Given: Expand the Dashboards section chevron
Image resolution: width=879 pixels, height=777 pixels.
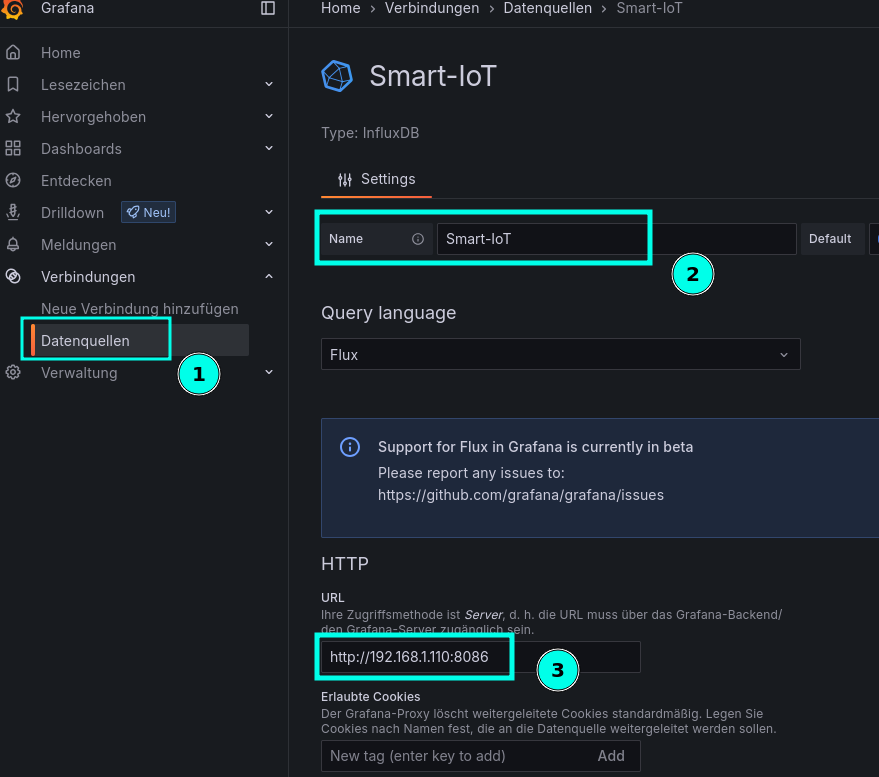Looking at the screenshot, I should [269, 148].
